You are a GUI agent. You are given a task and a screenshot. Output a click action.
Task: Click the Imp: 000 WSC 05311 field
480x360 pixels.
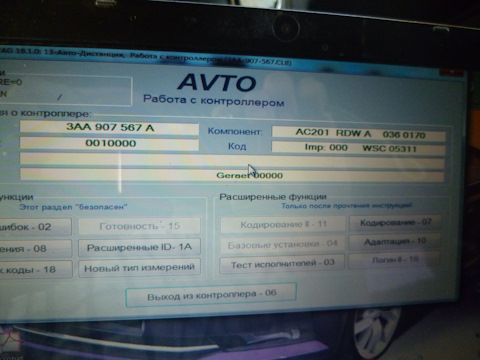[x=358, y=148]
